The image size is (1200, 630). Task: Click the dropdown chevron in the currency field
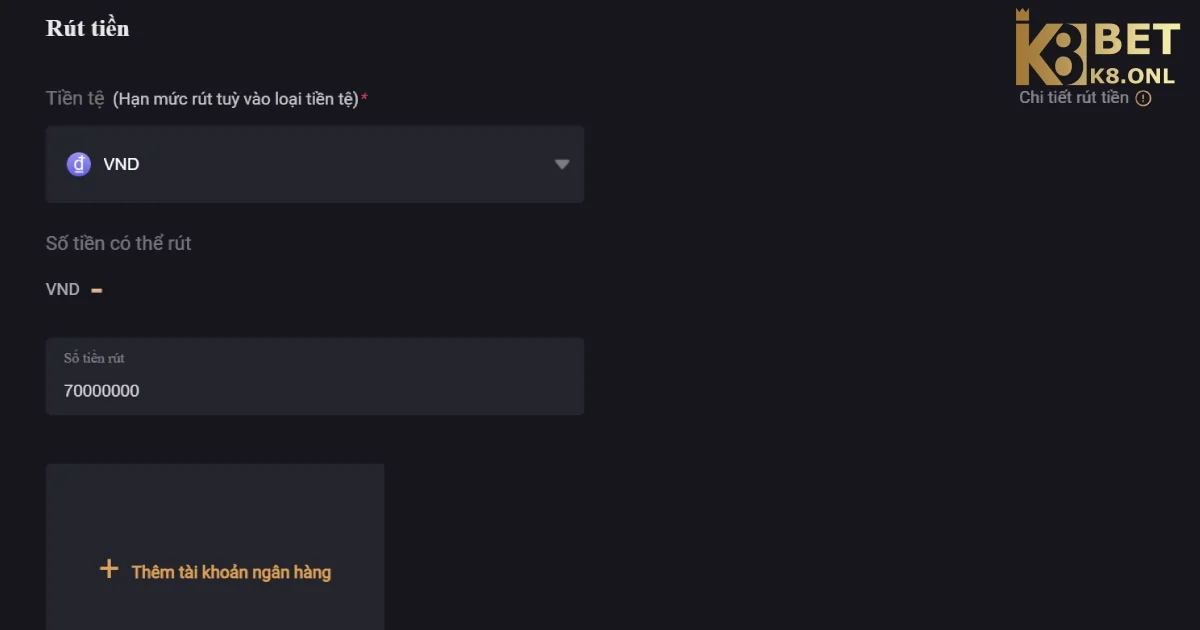pyautogui.click(x=561, y=164)
